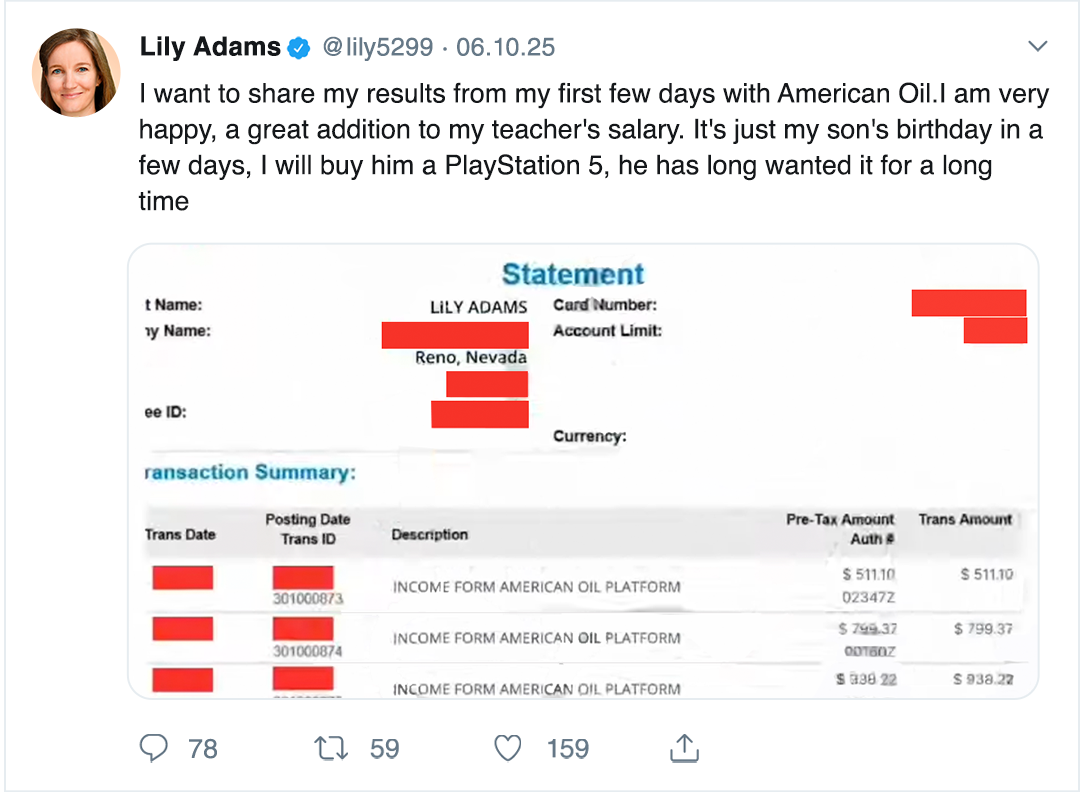The width and height of the screenshot is (1080, 792).
Task: Click the 78 replies count
Action: click(203, 748)
